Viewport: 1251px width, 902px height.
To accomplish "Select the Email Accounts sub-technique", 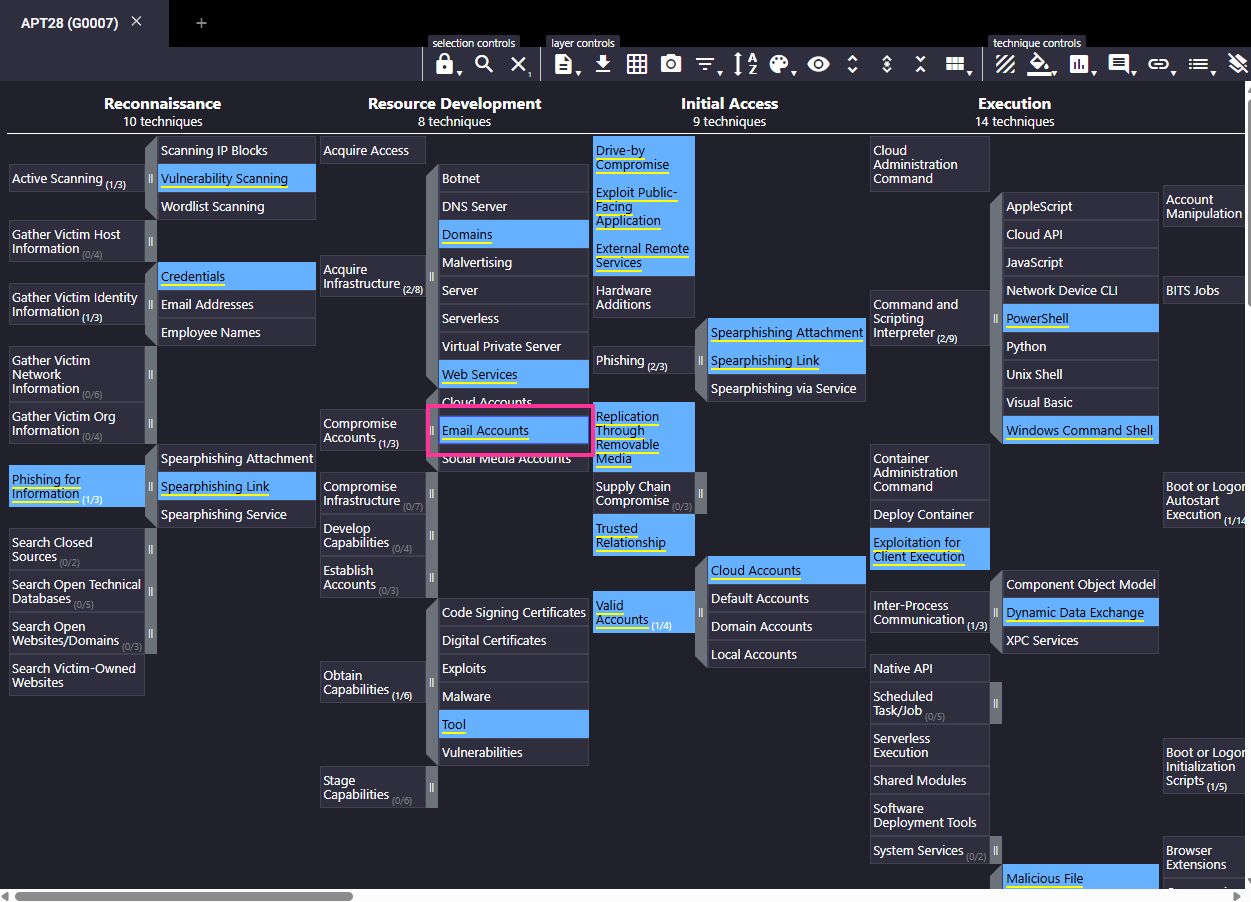I will (x=514, y=431).
